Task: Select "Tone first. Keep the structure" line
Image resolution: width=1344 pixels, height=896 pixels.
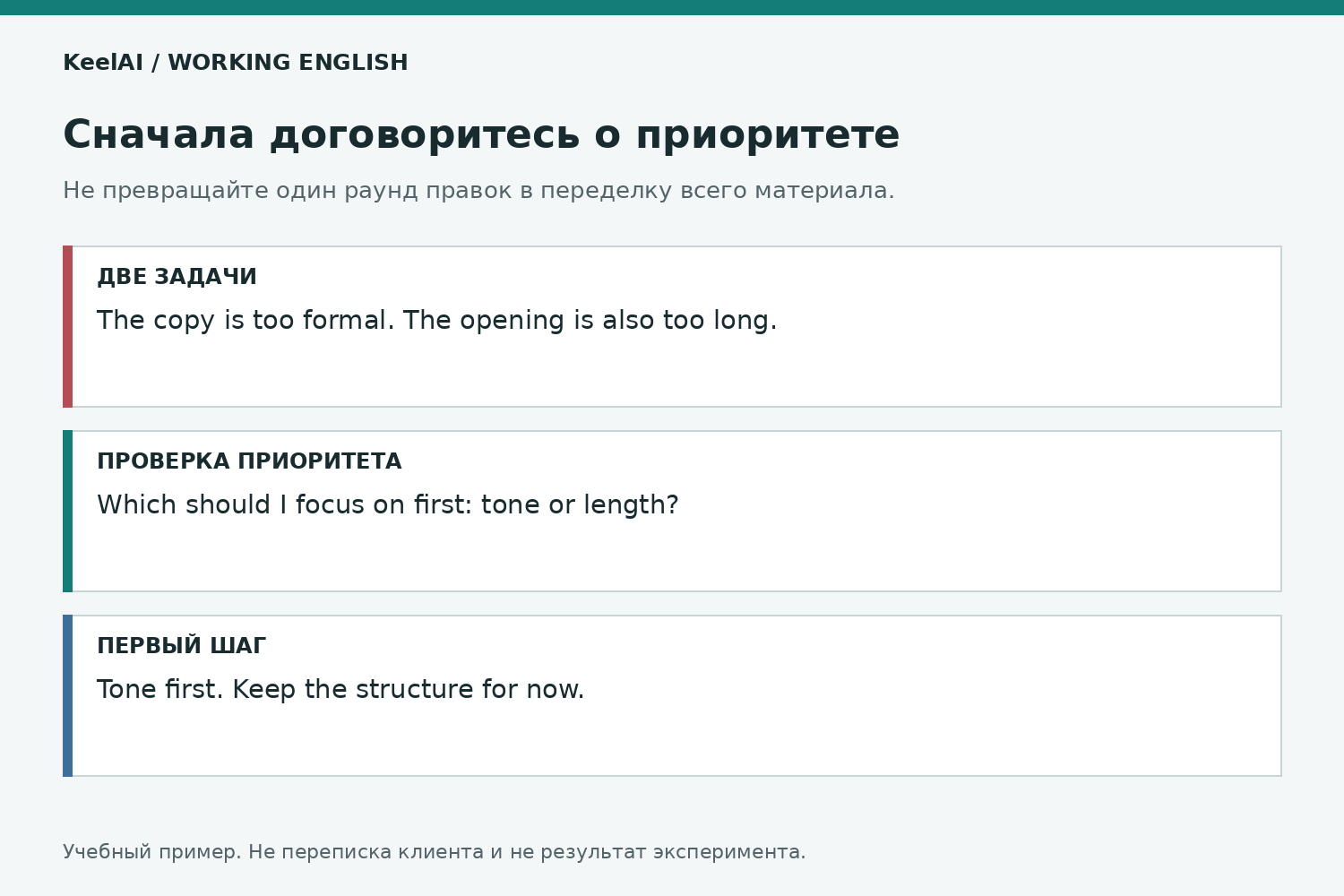Action: coord(340,690)
